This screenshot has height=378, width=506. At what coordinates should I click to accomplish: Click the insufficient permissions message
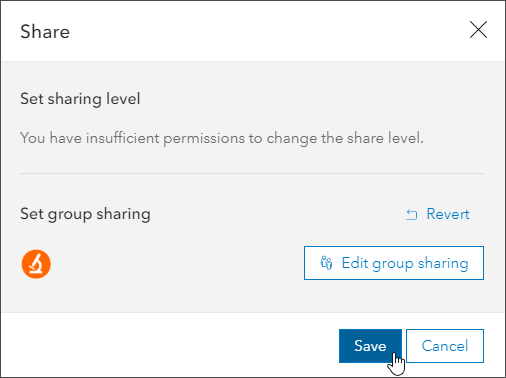click(x=222, y=138)
